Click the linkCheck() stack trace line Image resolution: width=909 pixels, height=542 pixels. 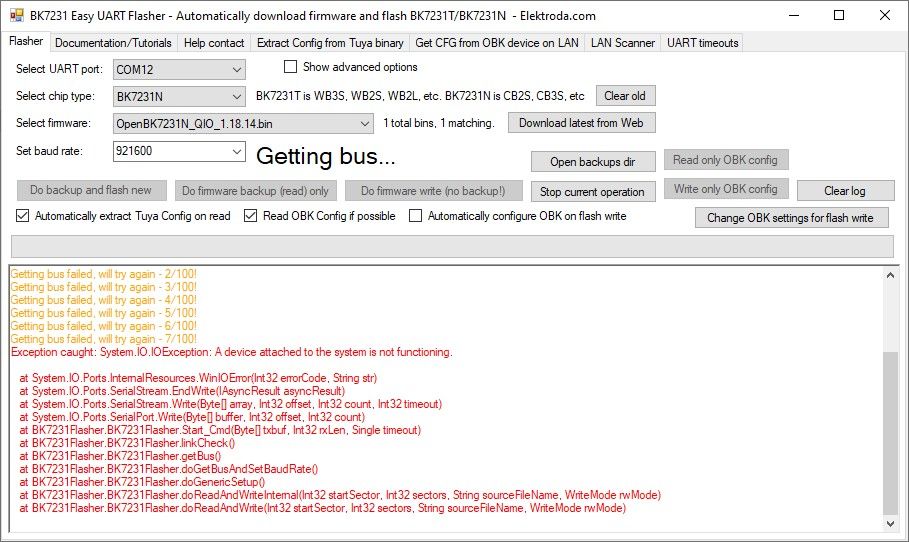tap(127, 443)
